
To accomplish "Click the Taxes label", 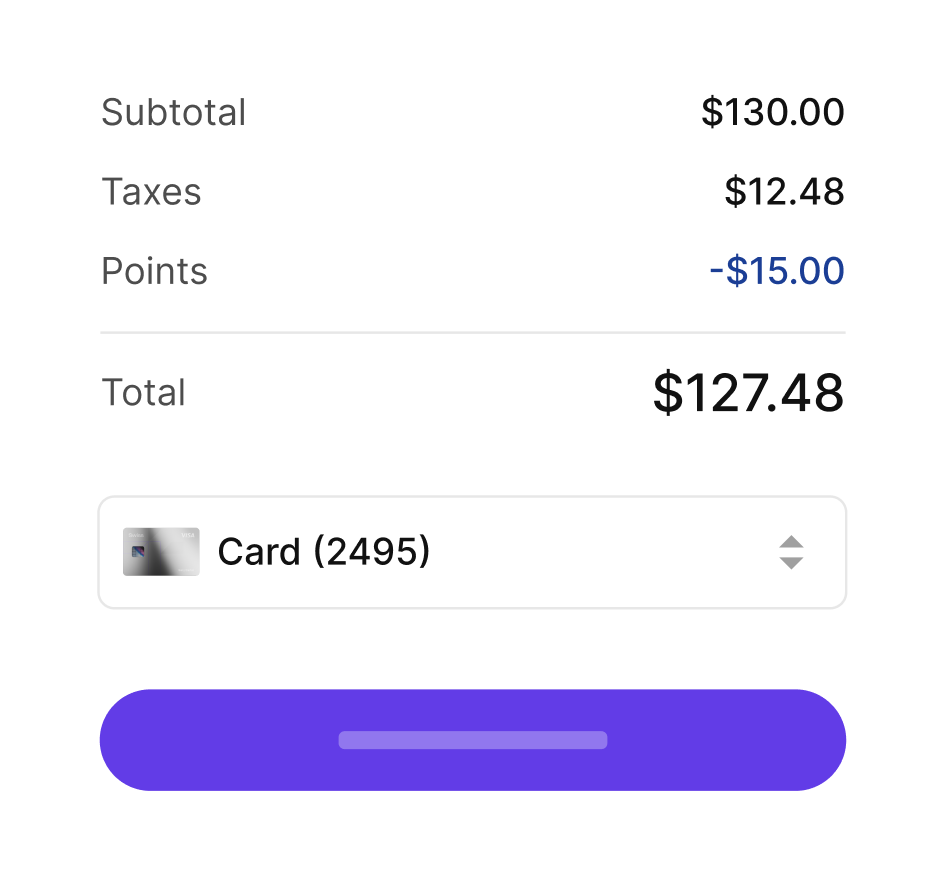I will point(151,192).
